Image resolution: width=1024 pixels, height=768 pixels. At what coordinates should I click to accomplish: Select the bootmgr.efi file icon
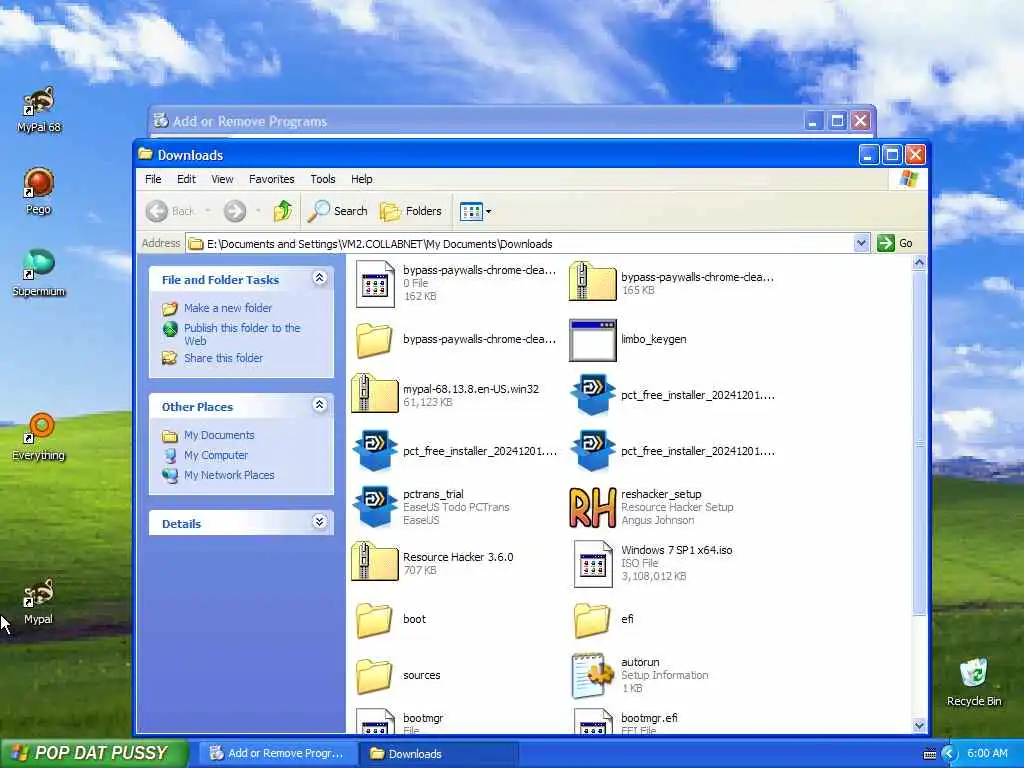[593, 722]
